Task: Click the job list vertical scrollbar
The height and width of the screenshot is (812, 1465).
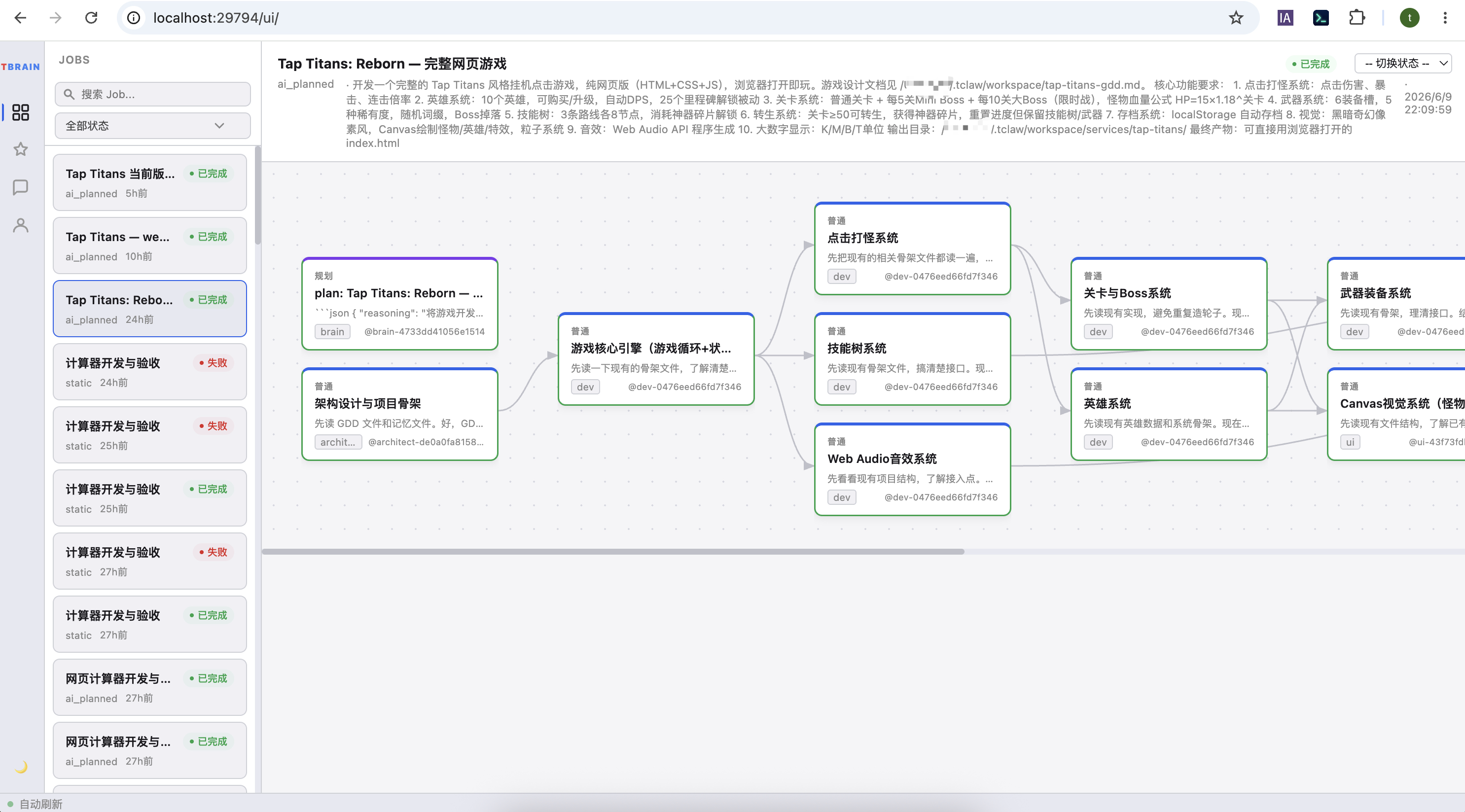Action: point(257,195)
